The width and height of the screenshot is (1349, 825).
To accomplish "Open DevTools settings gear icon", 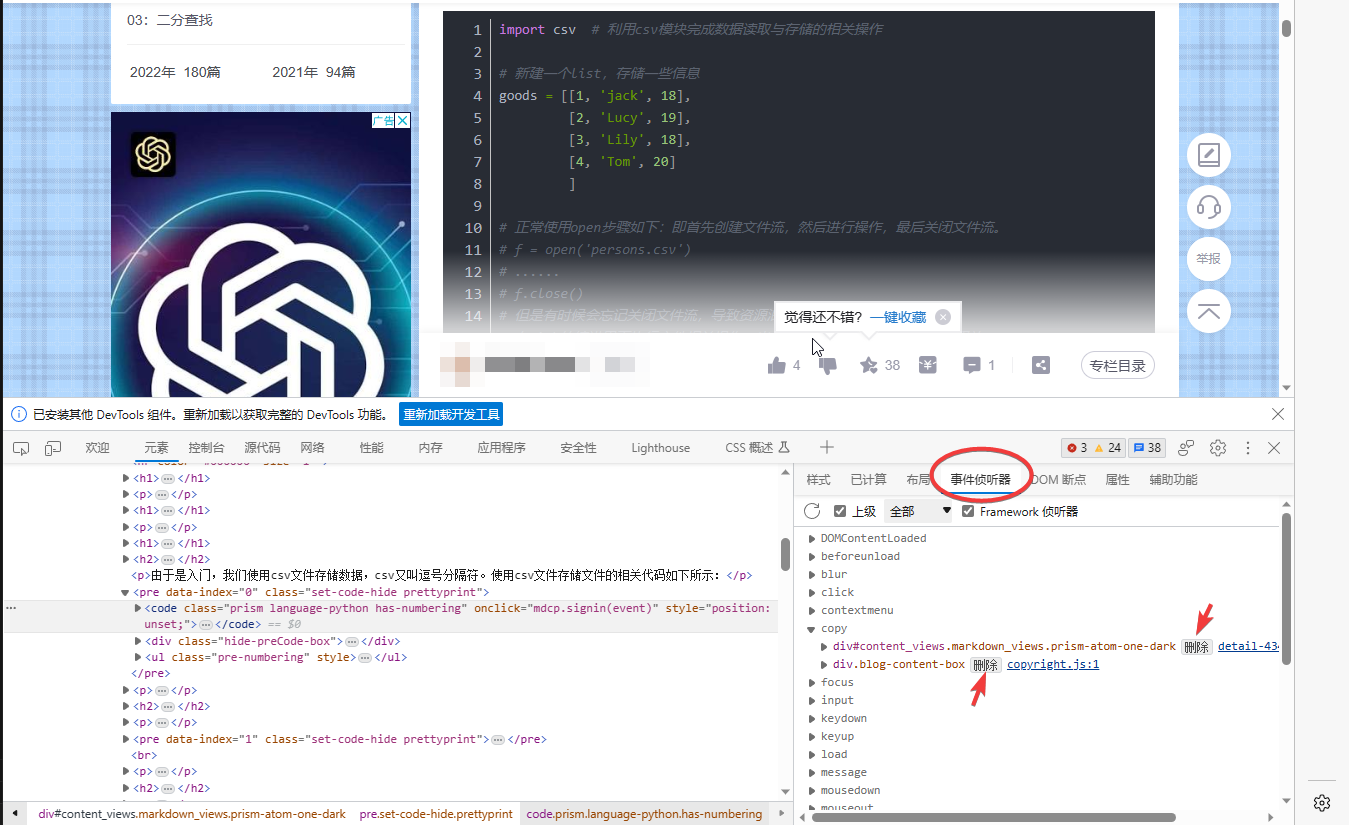I will 1218,448.
